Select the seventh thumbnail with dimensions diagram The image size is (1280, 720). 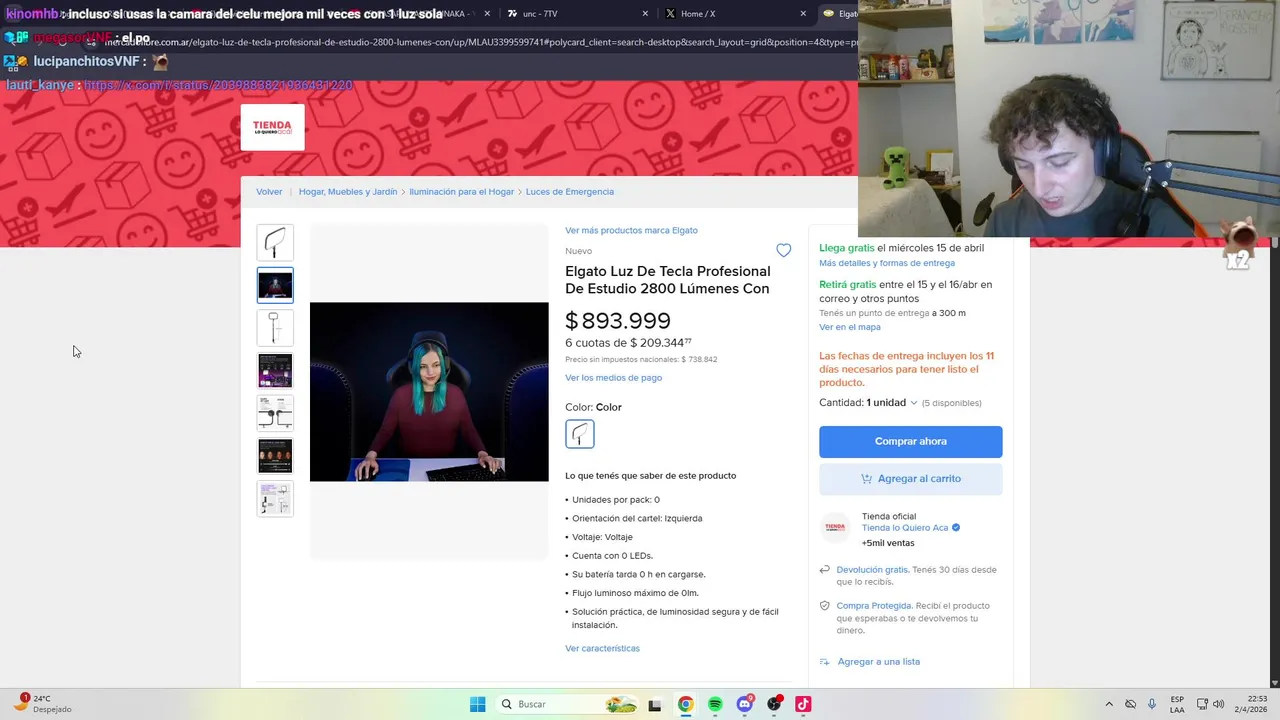[275, 498]
